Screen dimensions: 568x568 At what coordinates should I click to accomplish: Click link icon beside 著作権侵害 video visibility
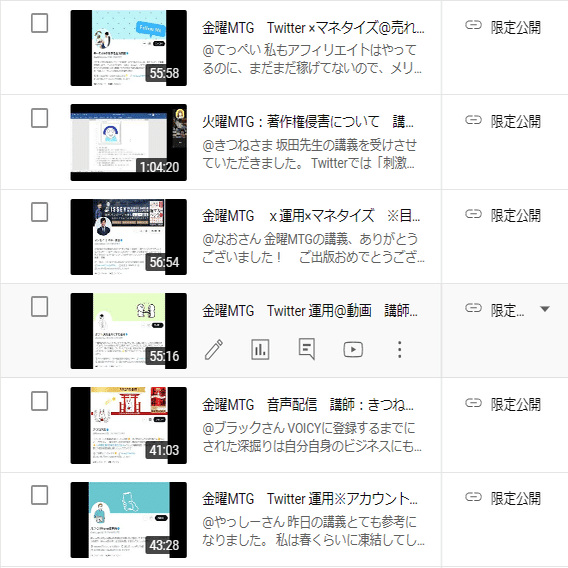click(x=473, y=120)
